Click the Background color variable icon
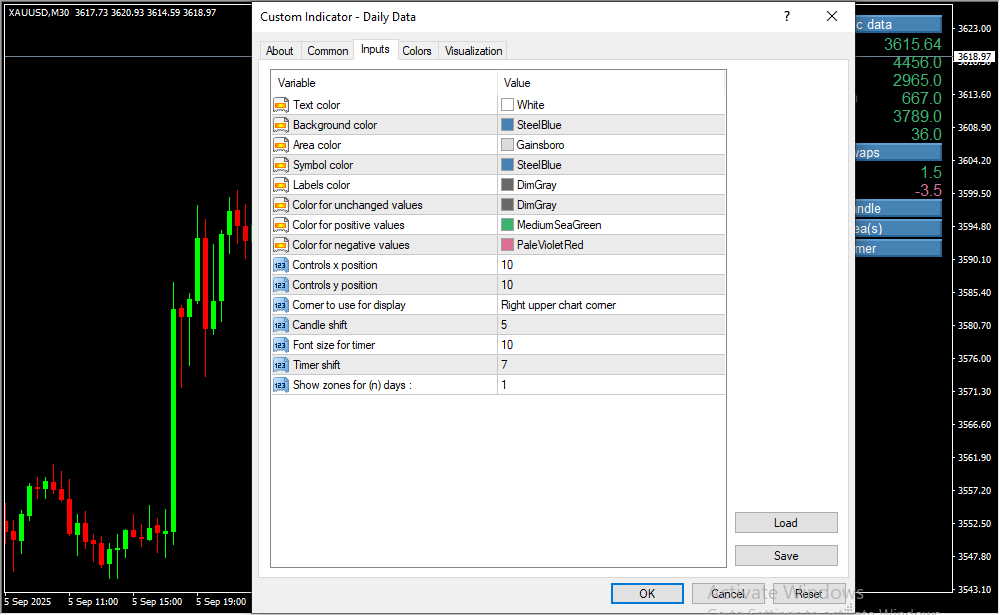Viewport: 1000px width, 615px height. [281, 125]
